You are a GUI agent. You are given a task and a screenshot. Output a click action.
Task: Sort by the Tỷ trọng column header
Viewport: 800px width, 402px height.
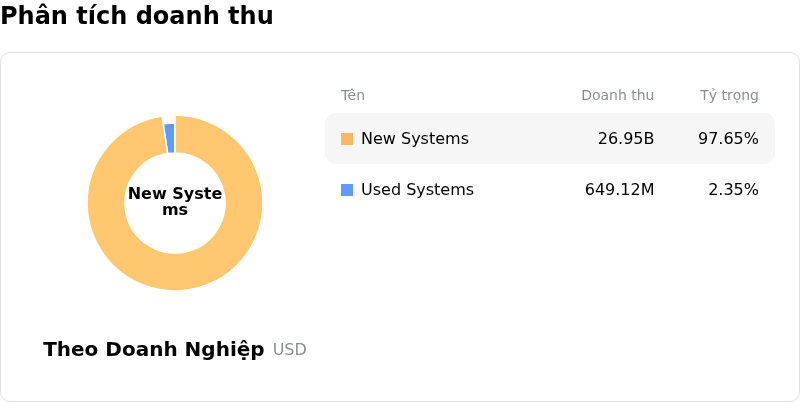click(729, 96)
